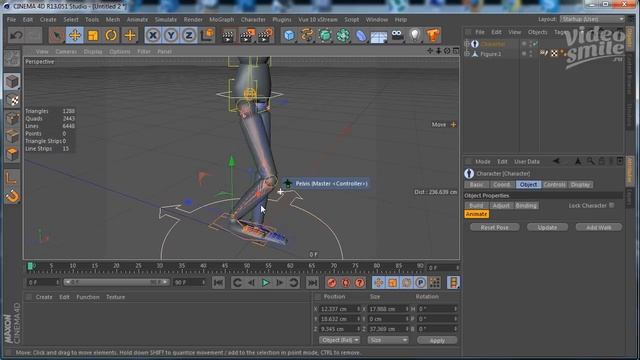Open the deformer objects icon
Image resolution: width=640 pixels, height=360 pixels.
tap(361, 36)
